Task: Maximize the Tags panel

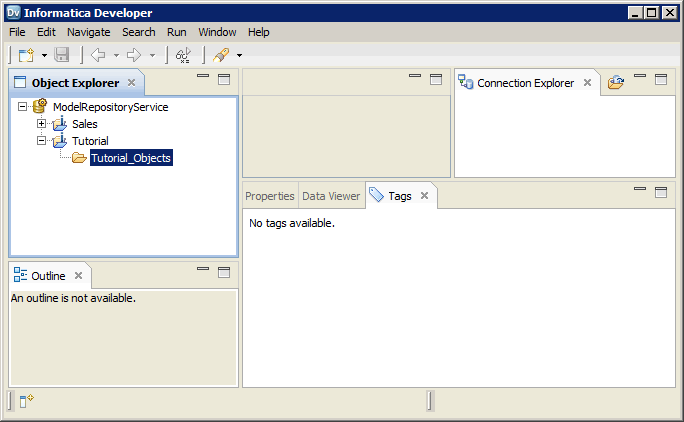Action: pyautogui.click(x=661, y=192)
